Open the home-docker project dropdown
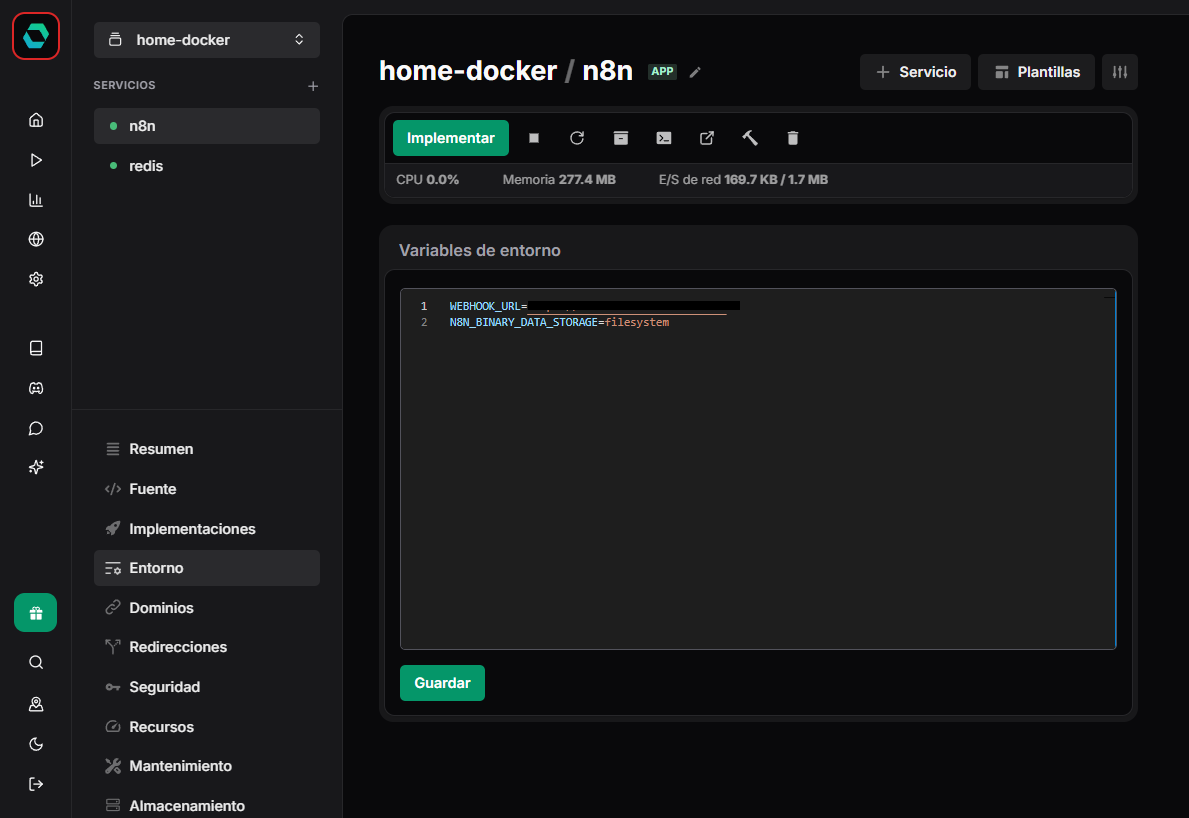Viewport: 1189px width, 818px height. tap(207, 40)
